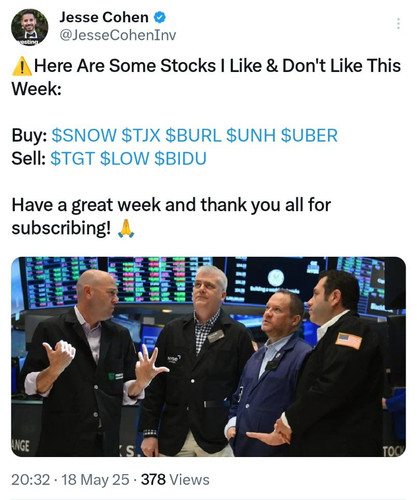Open the $SNOW cashtag
Image resolution: width=417 pixels, height=500 pixels.
click(84, 136)
